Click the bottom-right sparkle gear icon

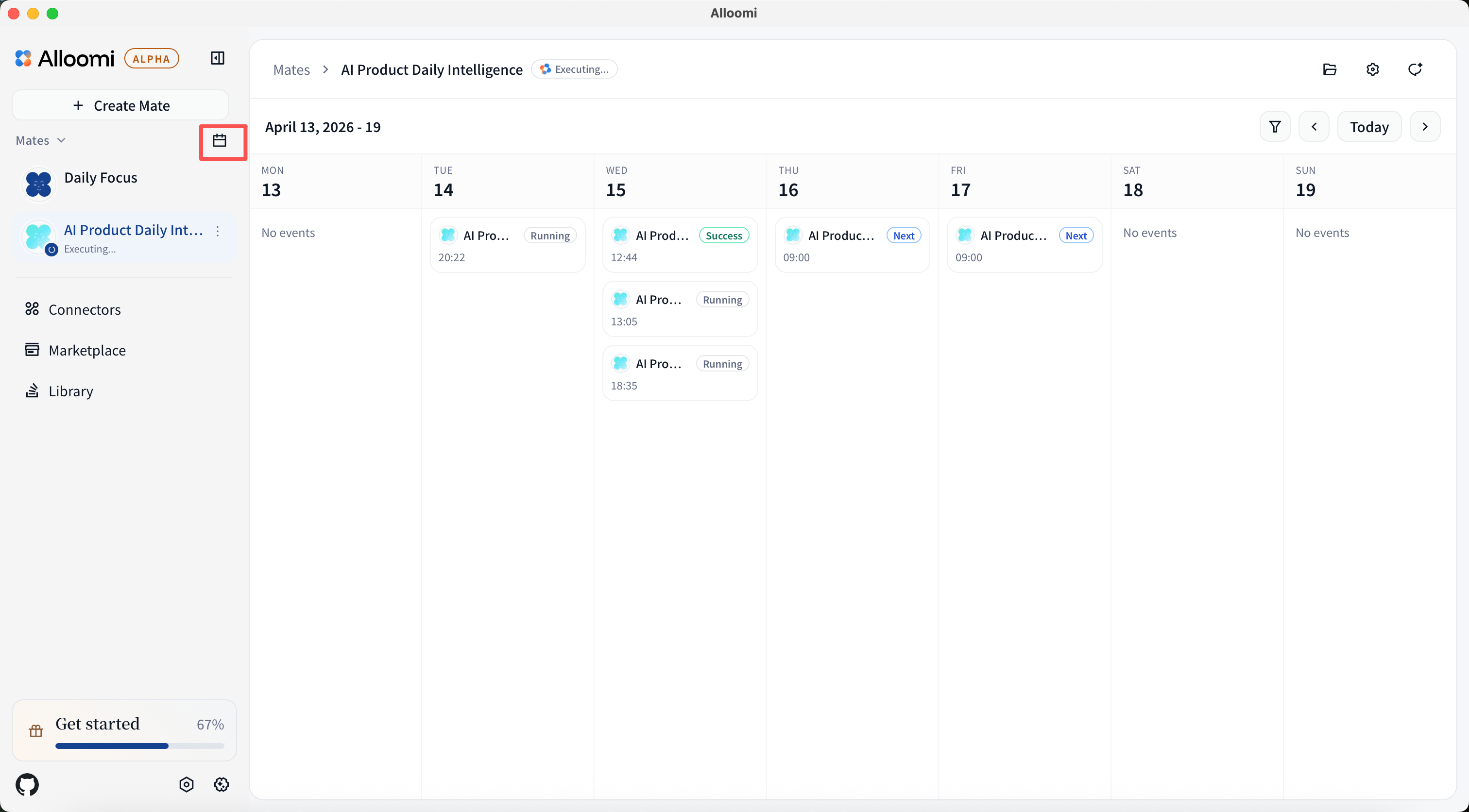click(221, 784)
